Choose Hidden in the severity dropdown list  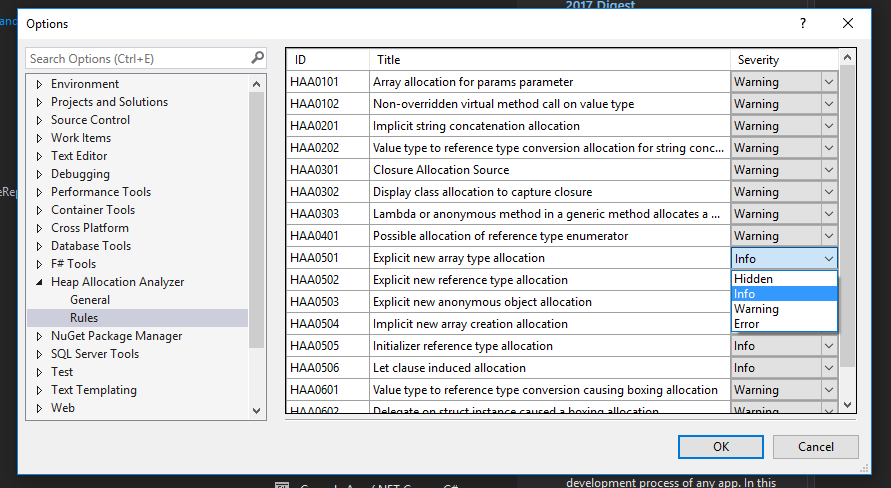(784, 279)
